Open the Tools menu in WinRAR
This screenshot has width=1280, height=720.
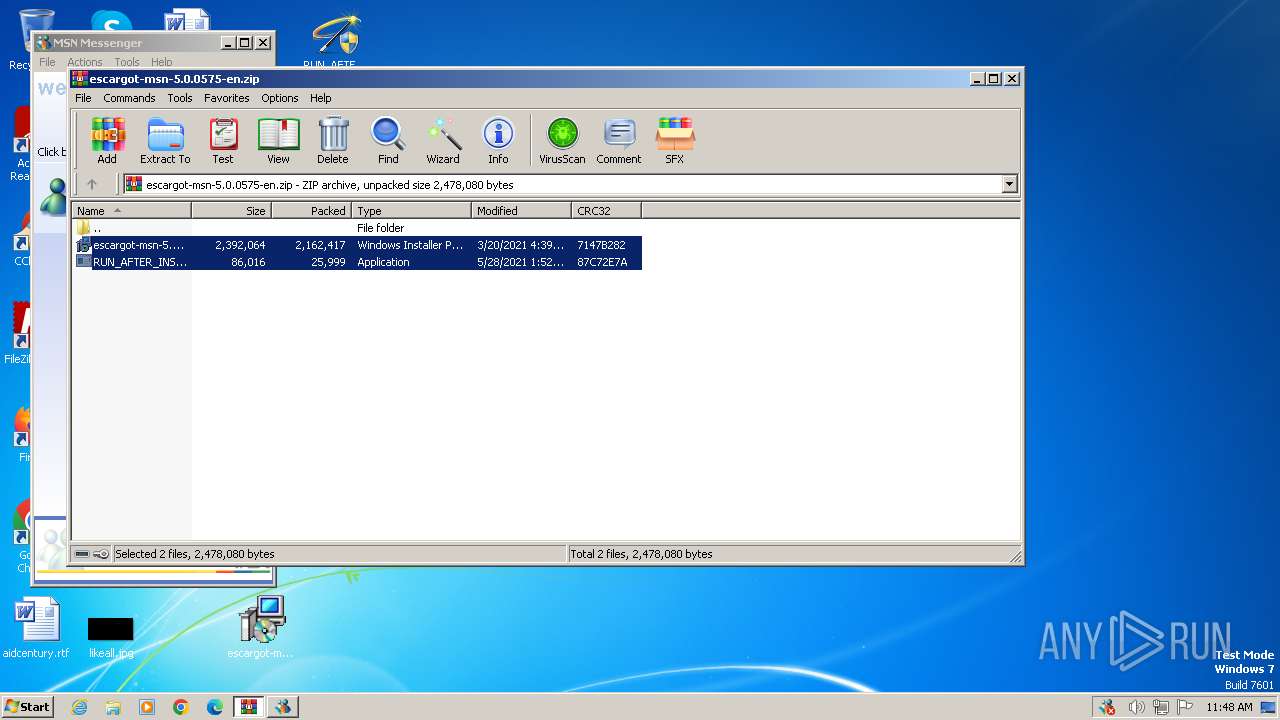(180, 98)
